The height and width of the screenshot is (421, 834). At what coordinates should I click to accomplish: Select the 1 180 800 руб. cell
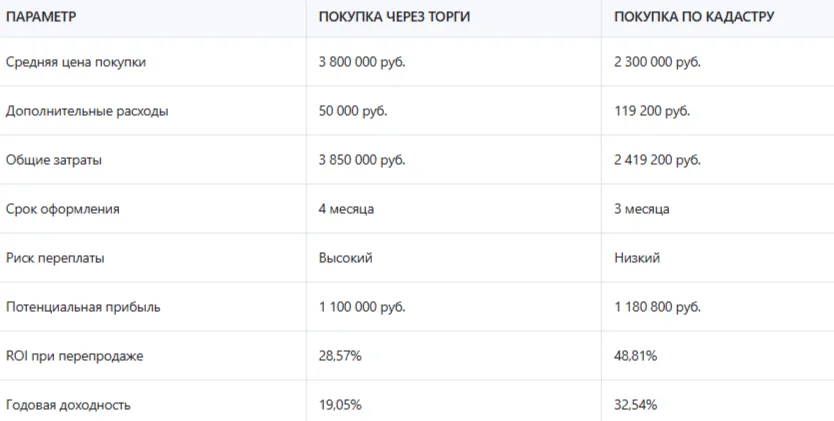(x=657, y=307)
